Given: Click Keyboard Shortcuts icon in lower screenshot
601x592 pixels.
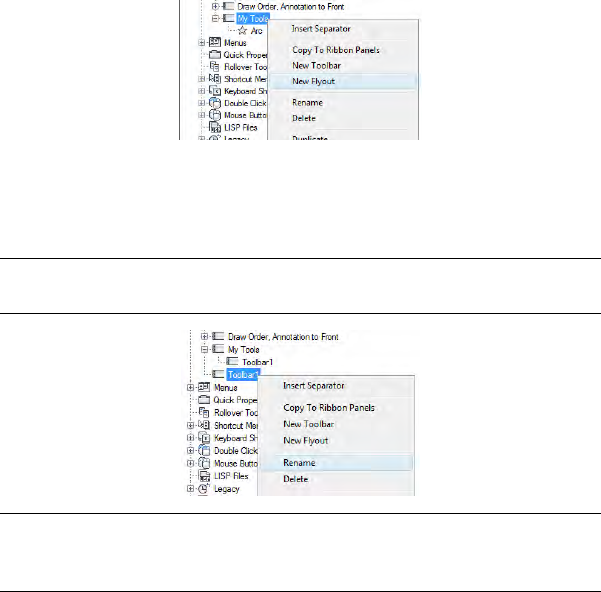Looking at the screenshot, I should pos(204,438).
